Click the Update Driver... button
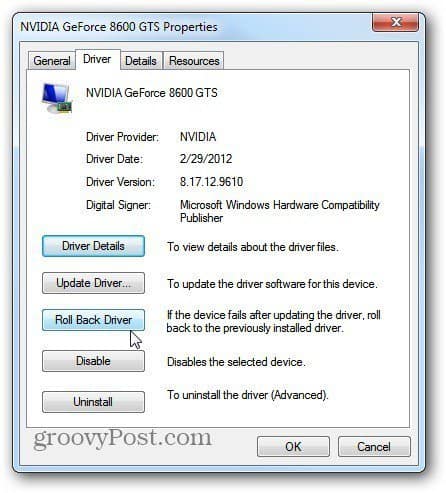This screenshot has height=493, width=446. [93, 283]
